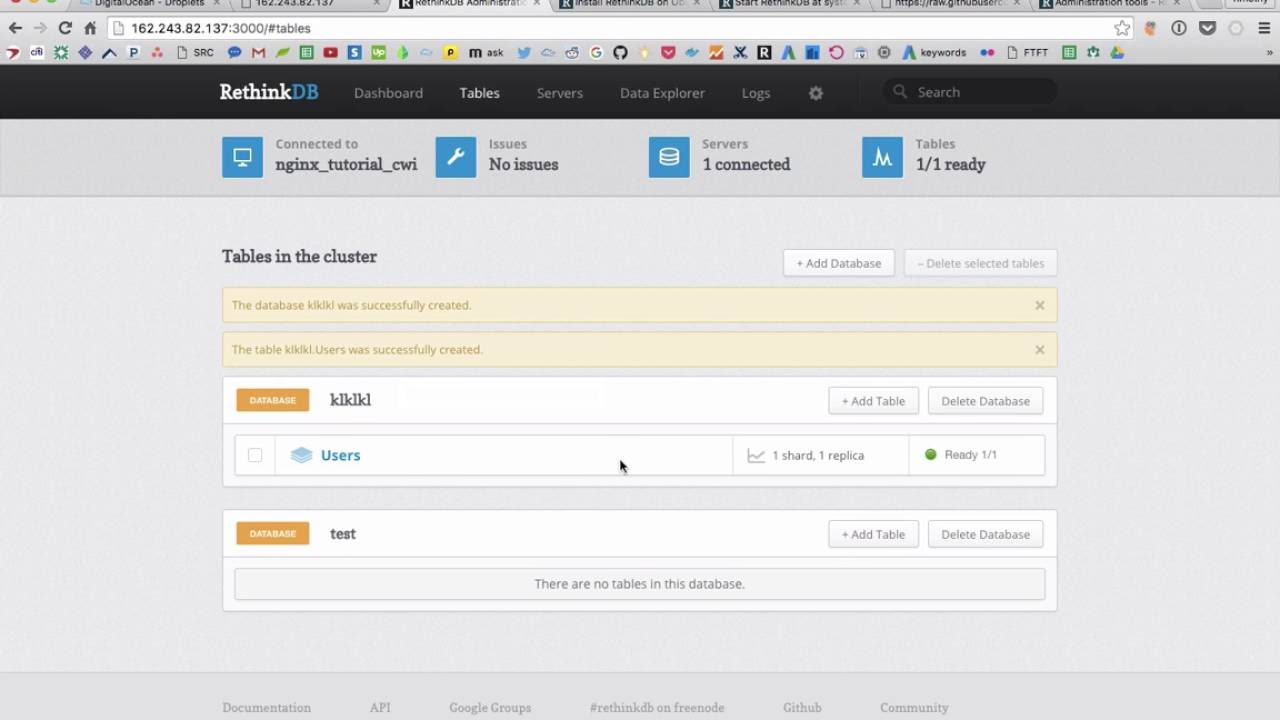Open the Flickr bookmark icon
Image resolution: width=1280 pixels, height=720 pixels.
987,52
